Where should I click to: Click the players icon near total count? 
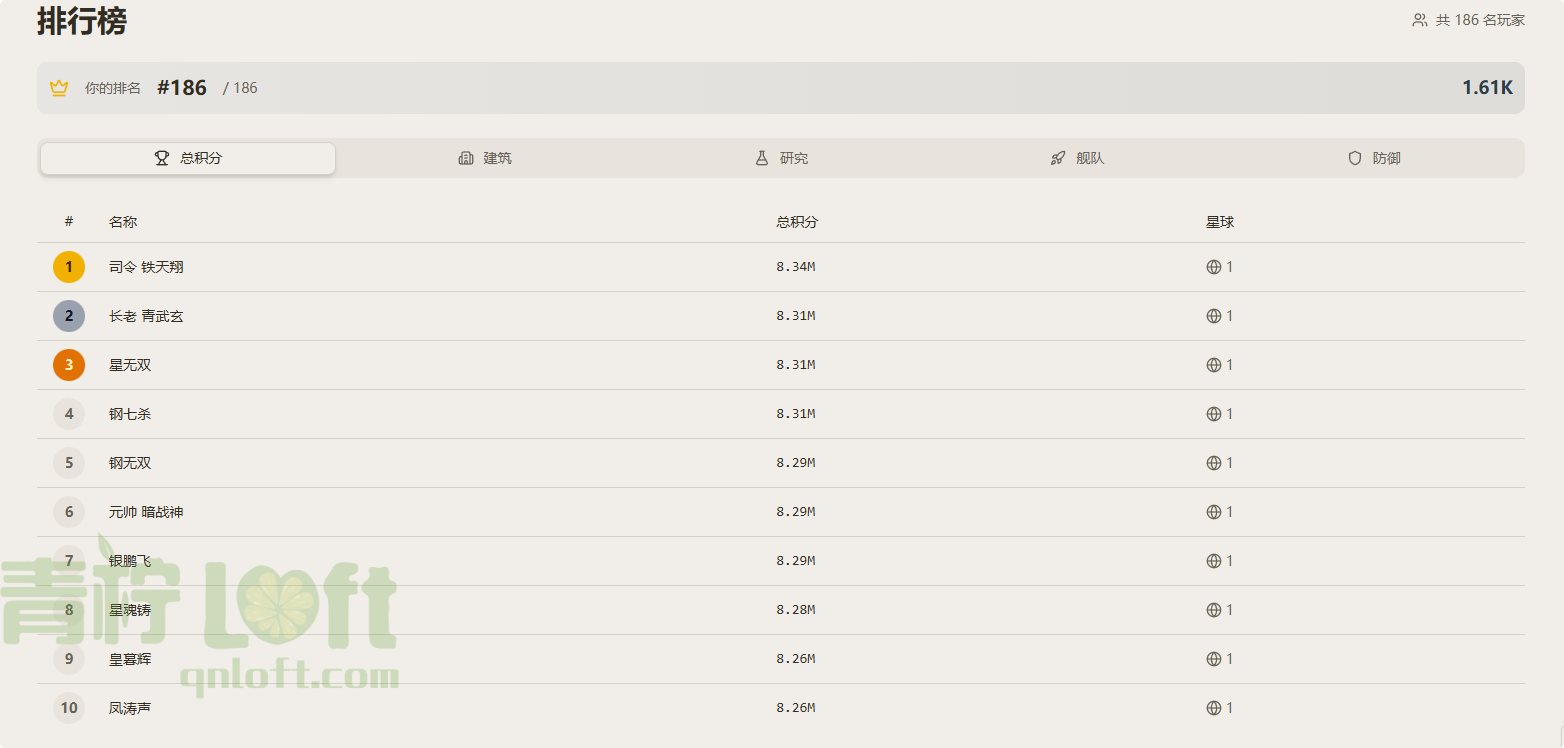click(x=1419, y=20)
